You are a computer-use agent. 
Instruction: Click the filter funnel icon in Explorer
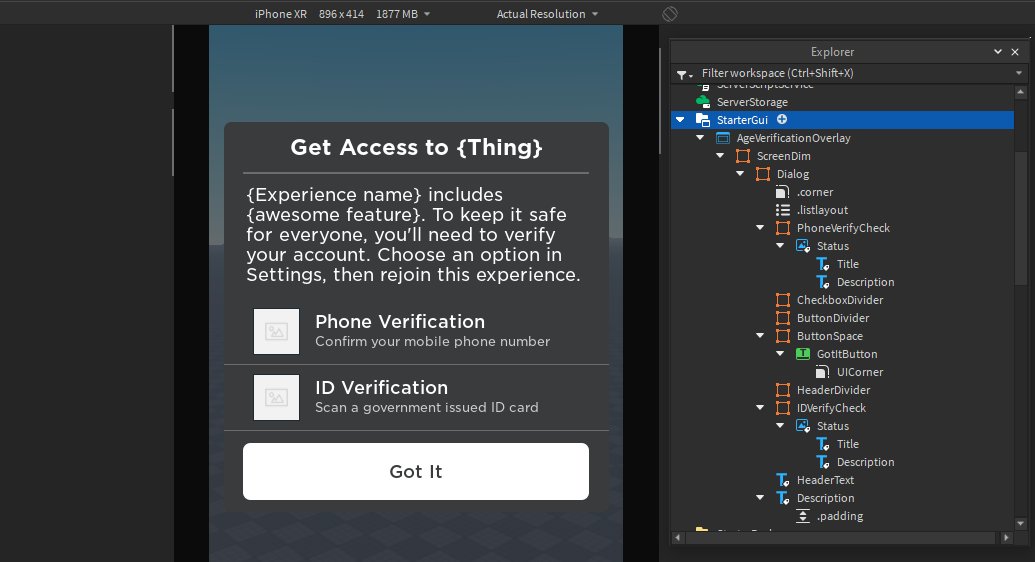point(682,74)
